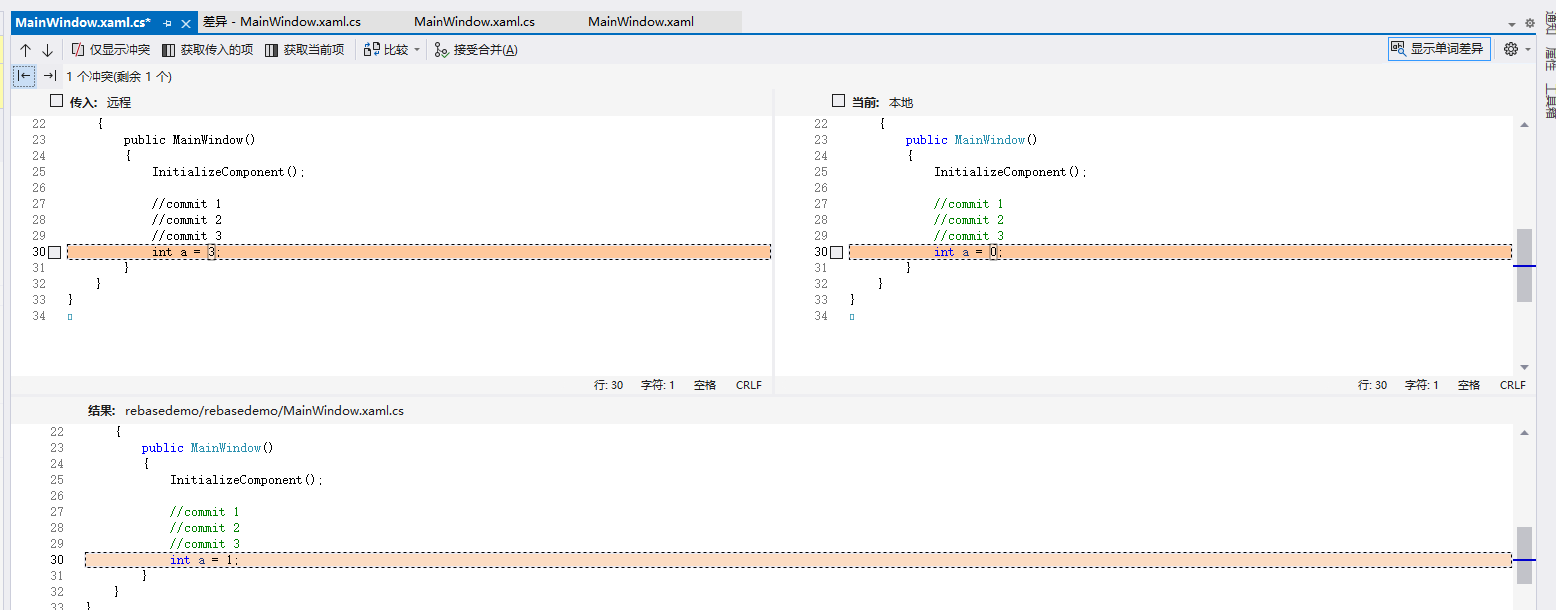Click the current pane scrollbar down arrow

pos(1524,367)
